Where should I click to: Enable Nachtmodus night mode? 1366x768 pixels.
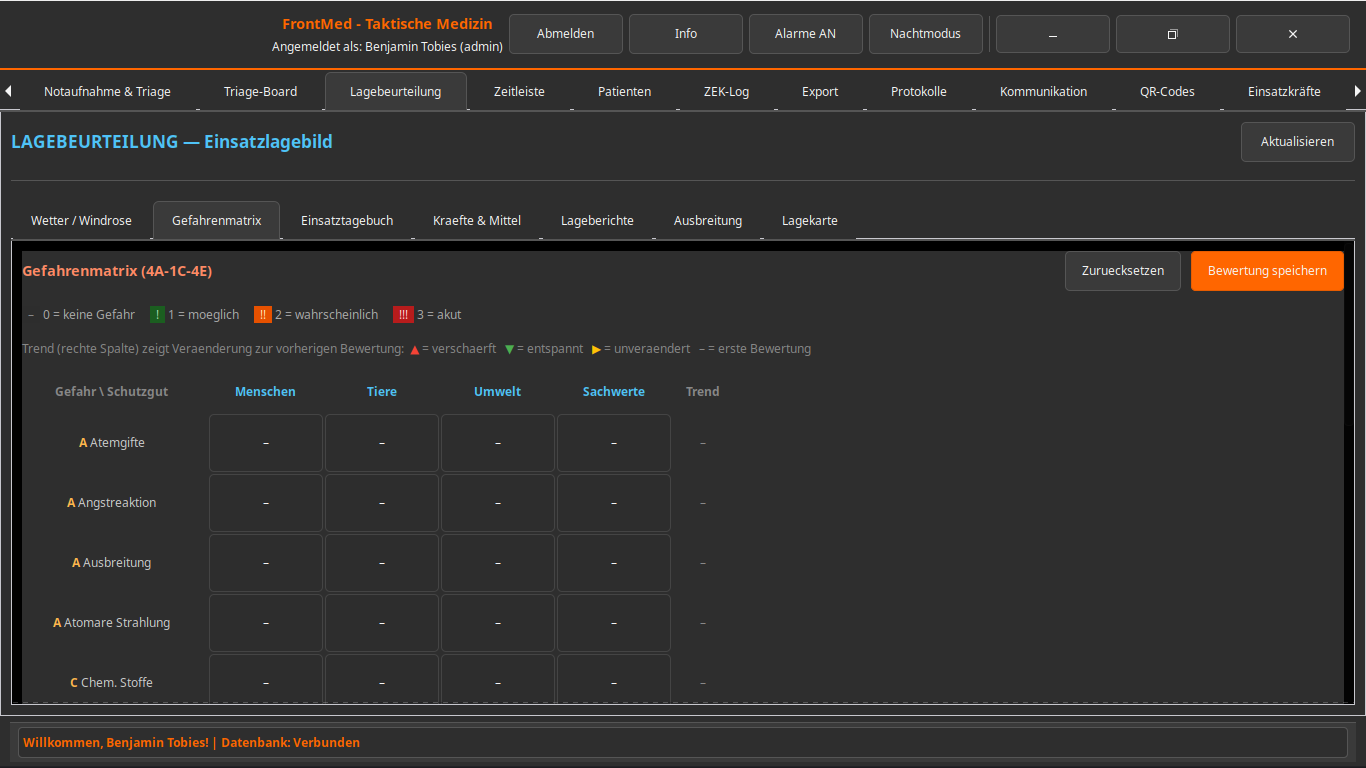[x=925, y=34]
